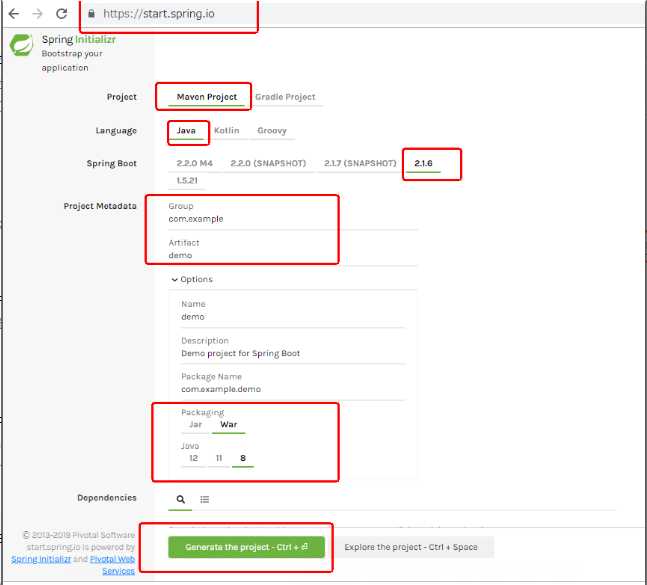Edit the Group field com.example

(293, 219)
